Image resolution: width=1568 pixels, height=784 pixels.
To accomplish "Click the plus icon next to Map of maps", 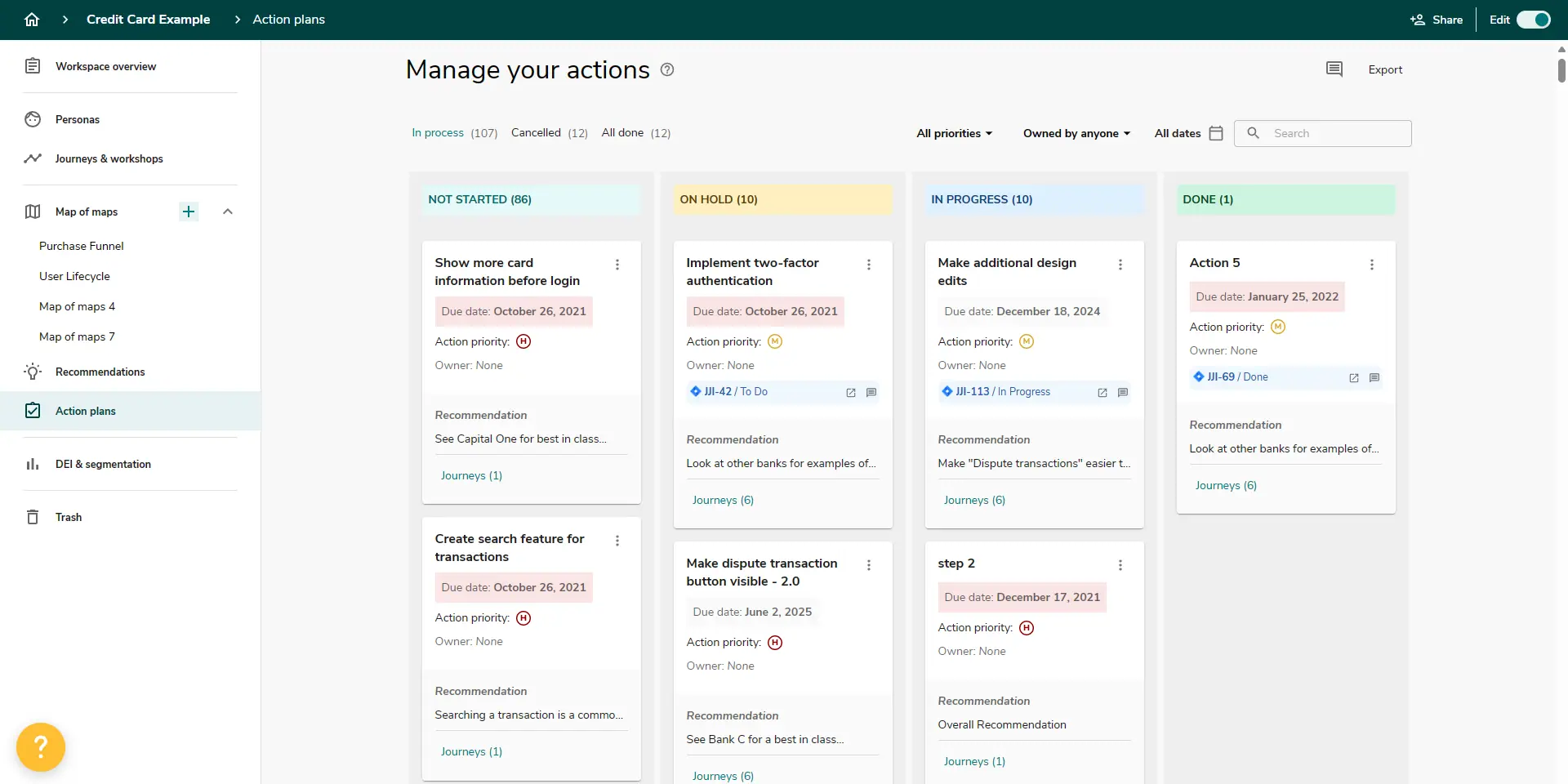I will pyautogui.click(x=189, y=212).
